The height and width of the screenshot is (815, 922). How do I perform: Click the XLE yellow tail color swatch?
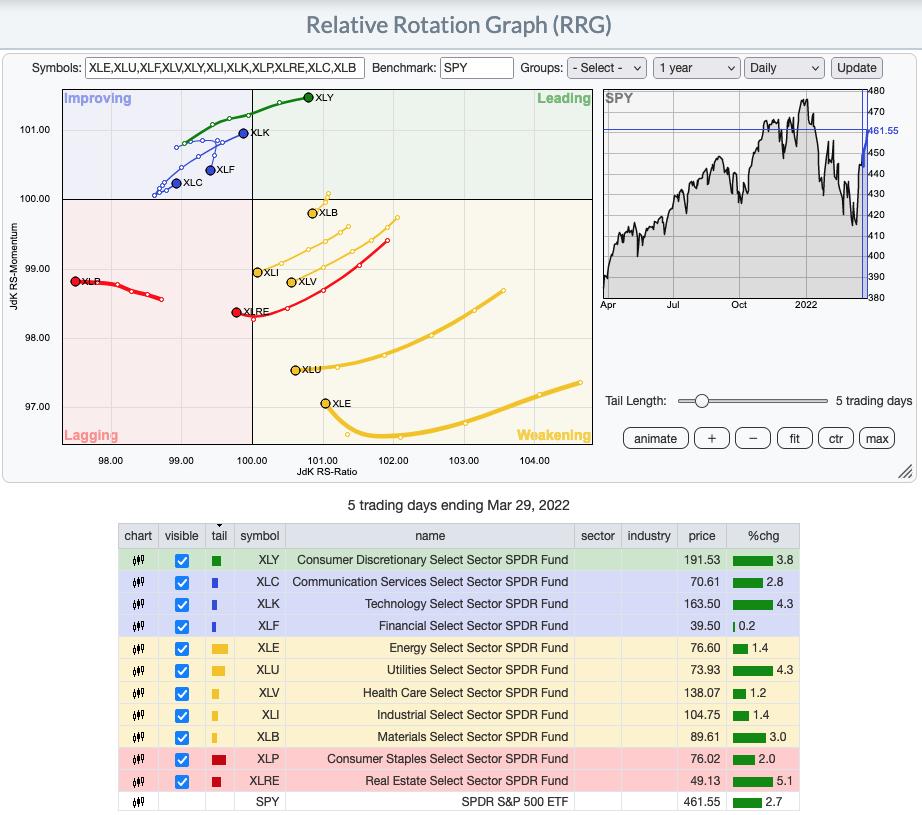220,649
